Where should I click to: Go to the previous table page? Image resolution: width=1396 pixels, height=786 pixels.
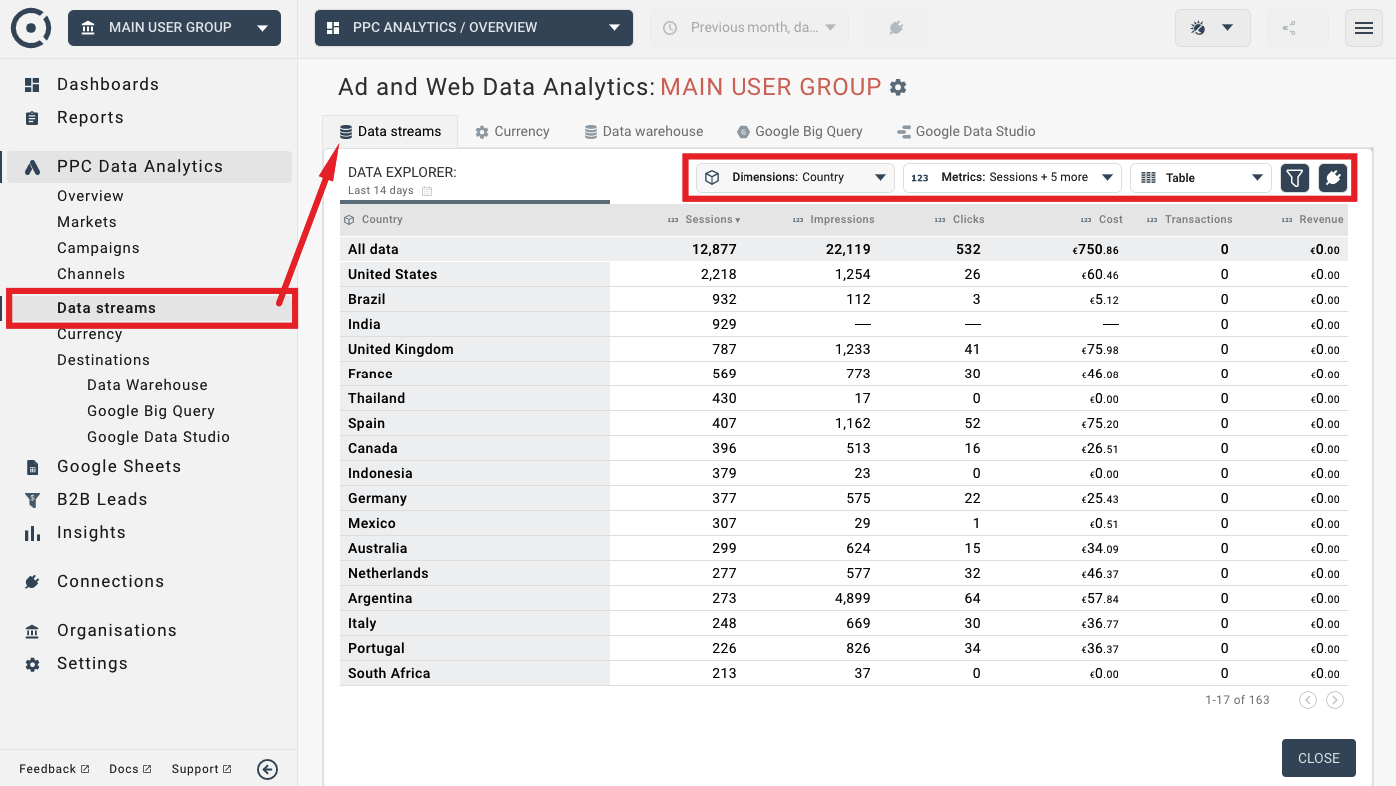click(1308, 700)
